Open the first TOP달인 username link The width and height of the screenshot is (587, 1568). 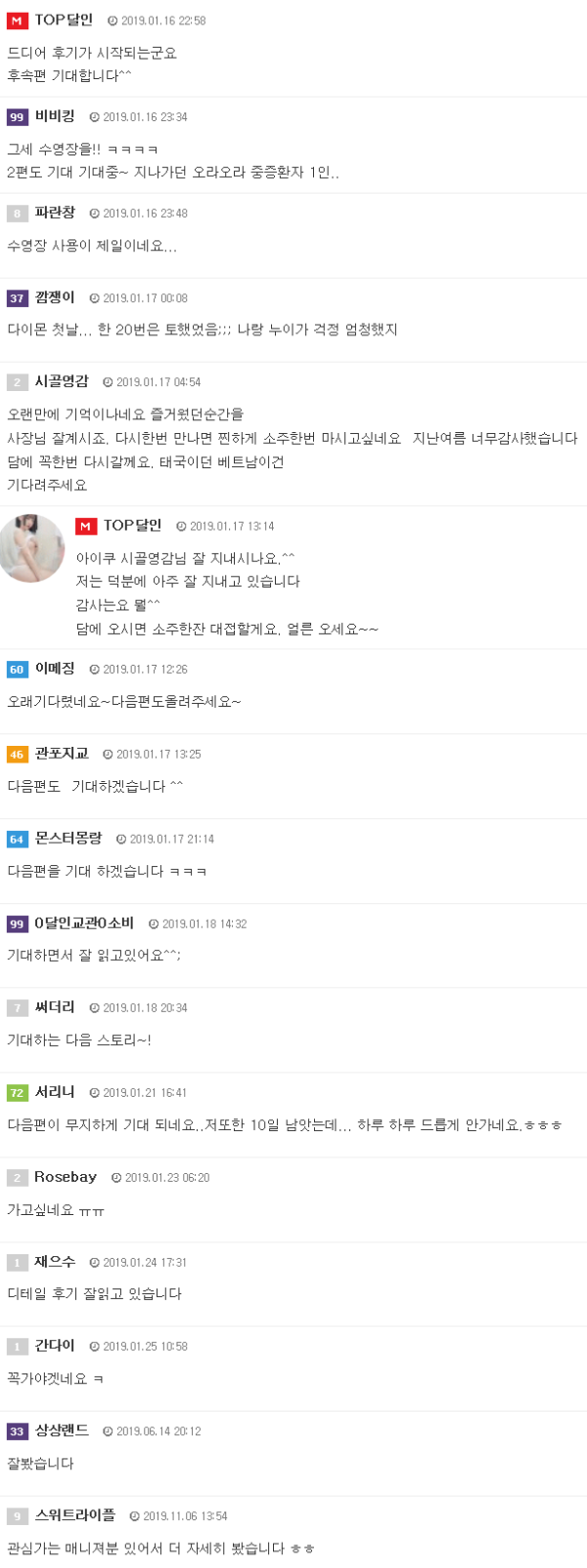click(x=64, y=21)
